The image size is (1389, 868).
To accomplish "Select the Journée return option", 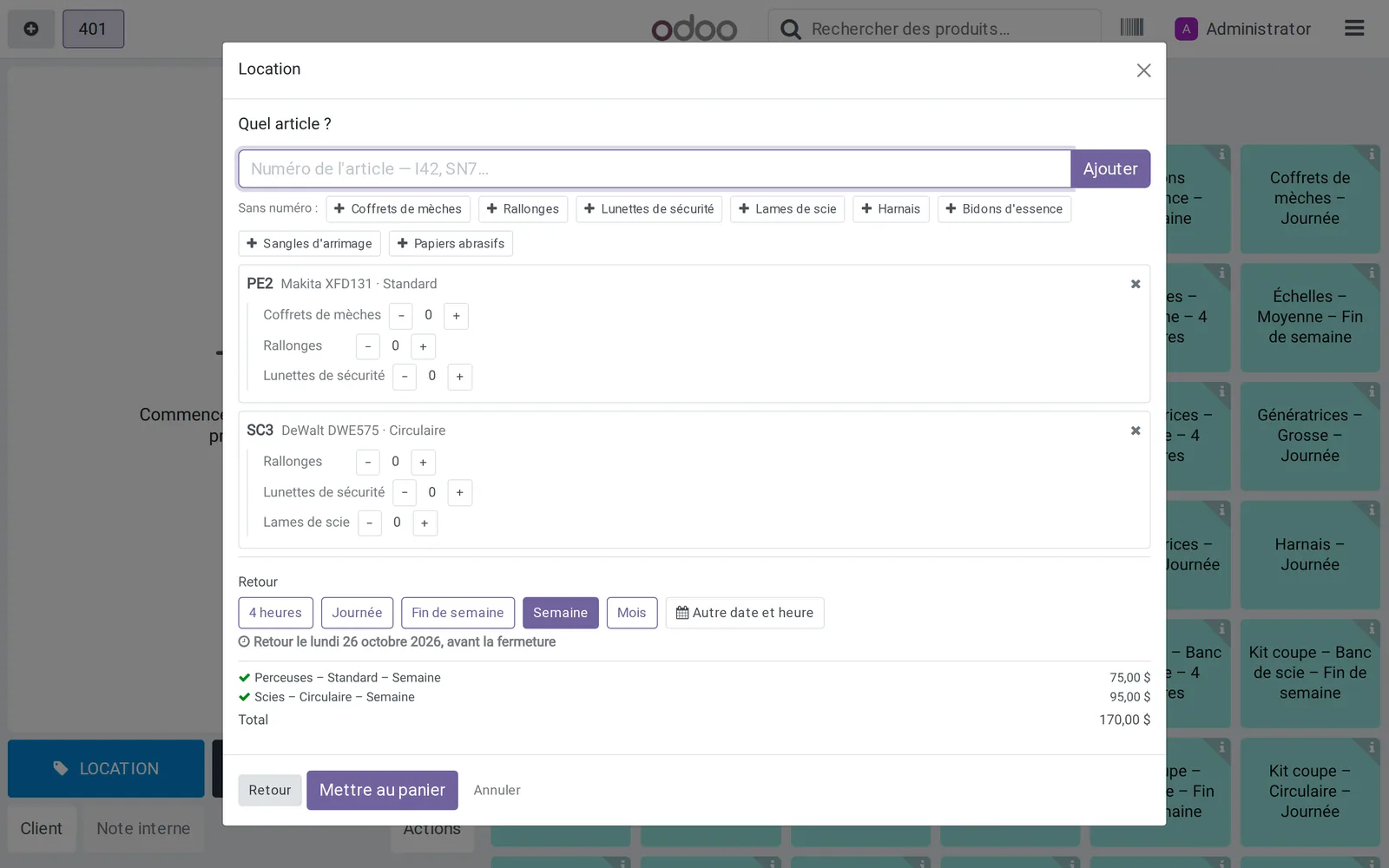I will tap(357, 613).
